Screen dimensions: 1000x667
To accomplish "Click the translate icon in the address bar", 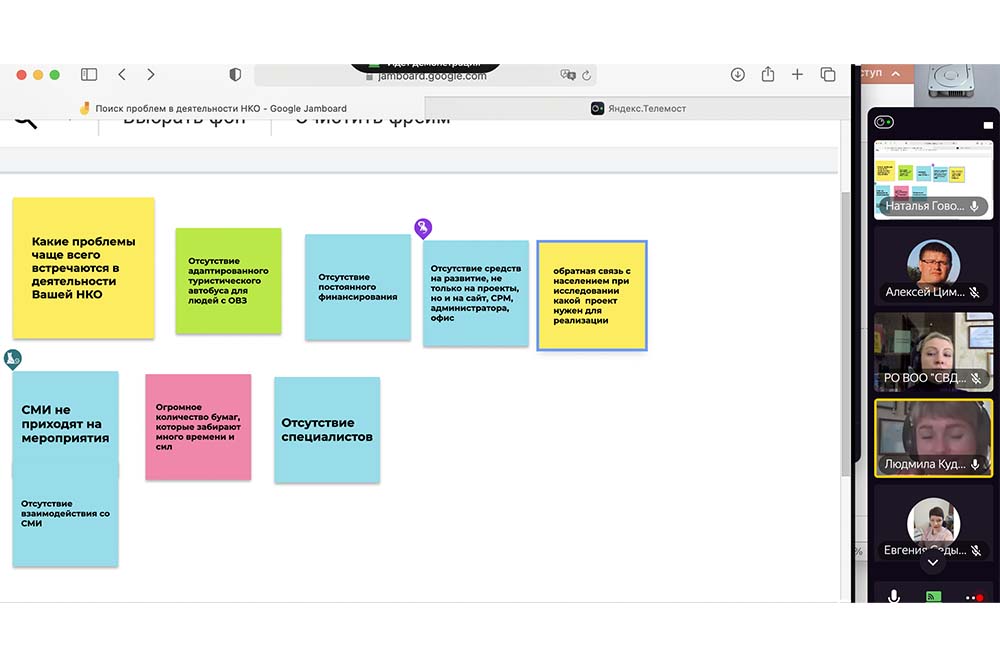I will pos(568,75).
